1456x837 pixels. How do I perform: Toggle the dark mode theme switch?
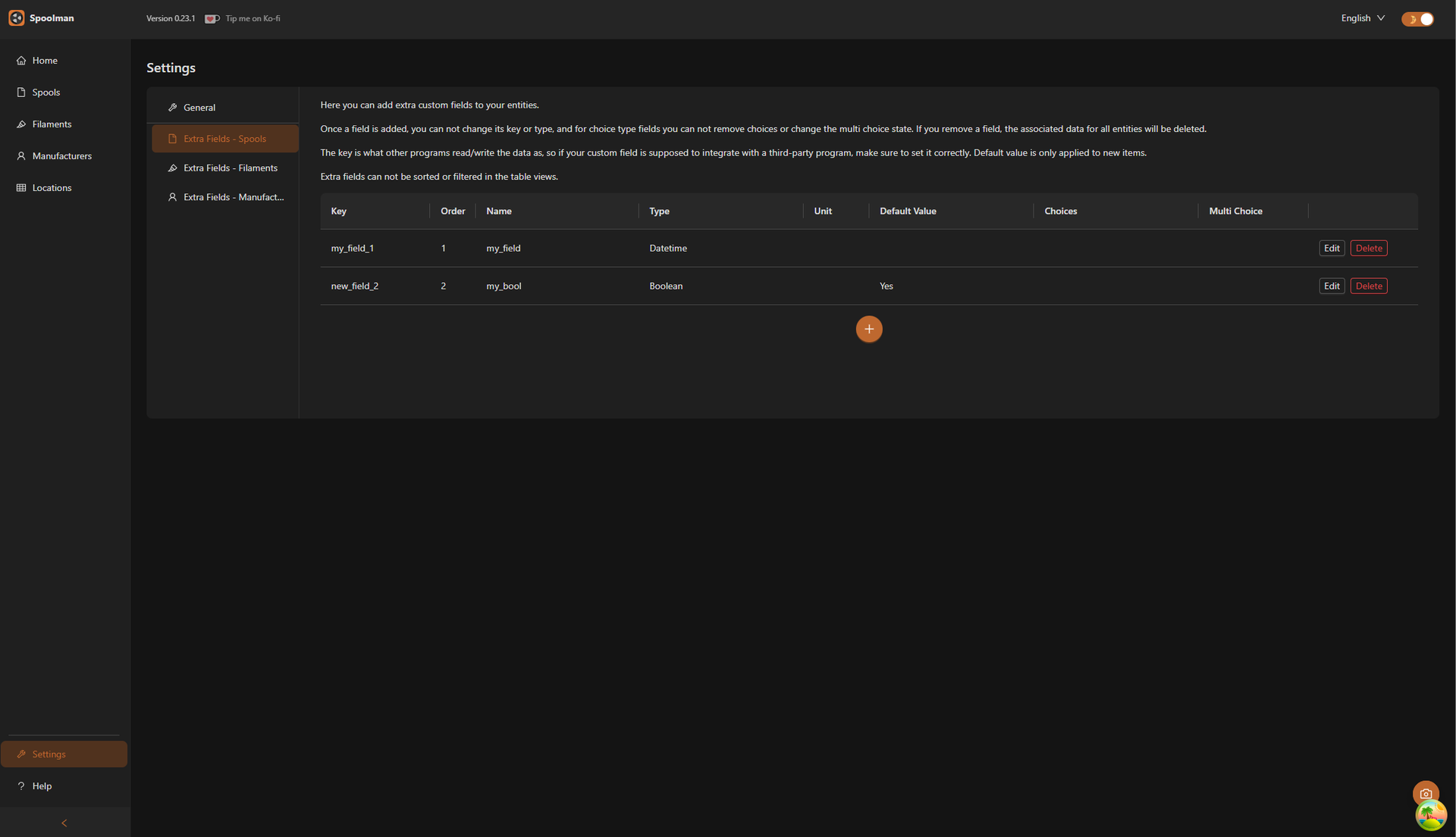click(1417, 19)
